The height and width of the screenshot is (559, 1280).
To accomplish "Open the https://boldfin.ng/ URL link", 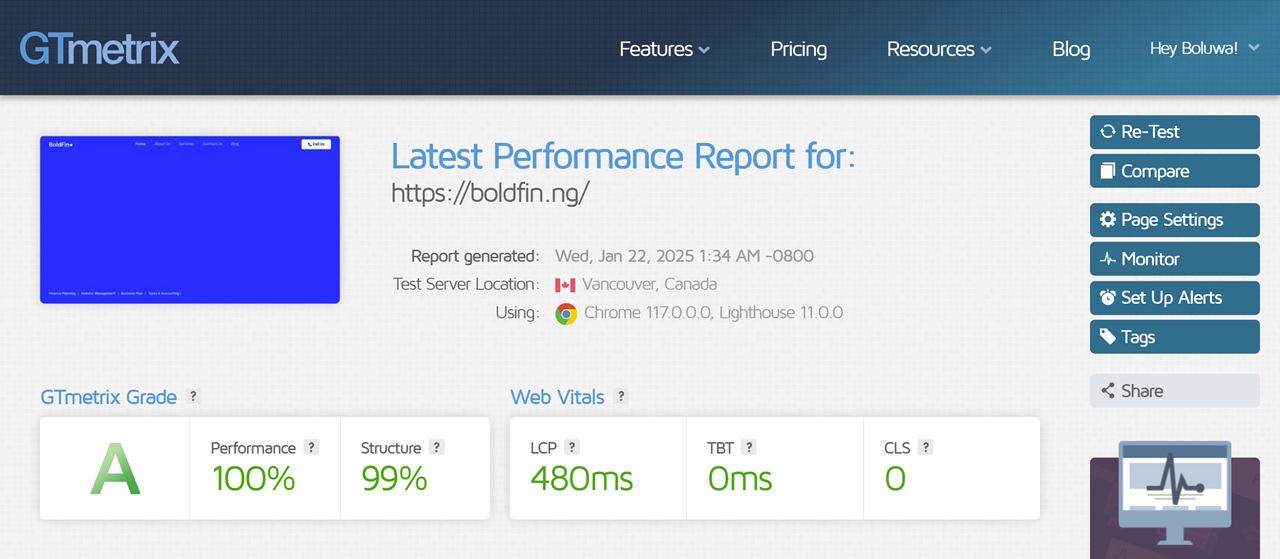I will [x=490, y=193].
